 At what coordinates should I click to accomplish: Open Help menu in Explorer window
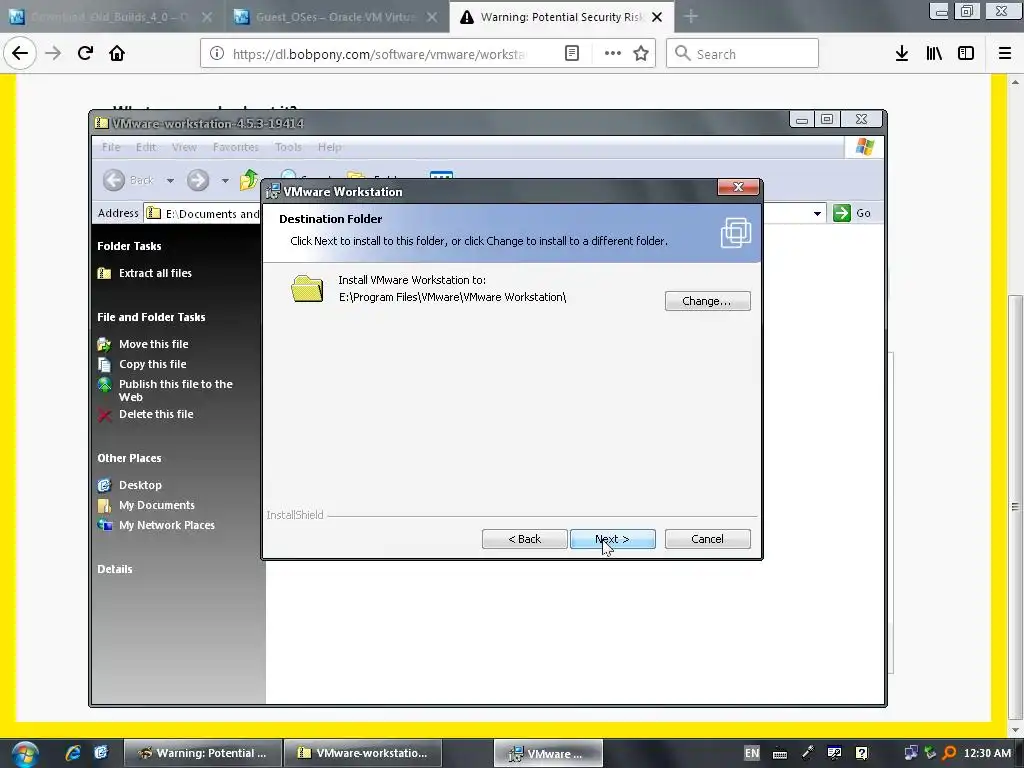[x=330, y=147]
